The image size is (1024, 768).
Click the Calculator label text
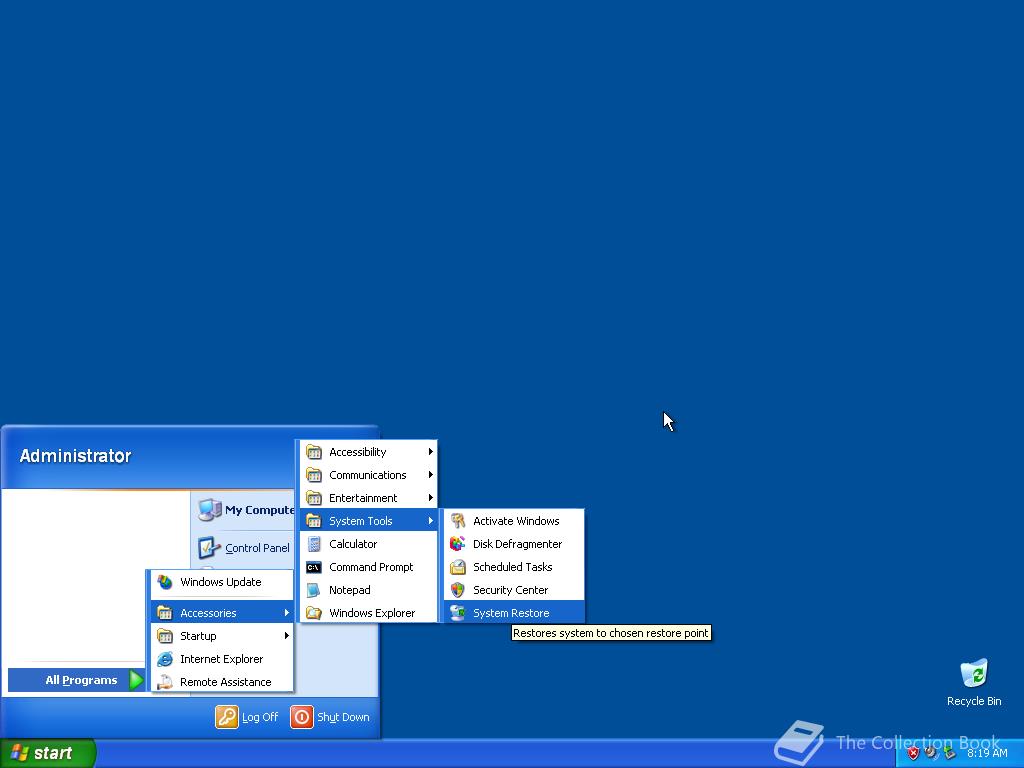(353, 543)
